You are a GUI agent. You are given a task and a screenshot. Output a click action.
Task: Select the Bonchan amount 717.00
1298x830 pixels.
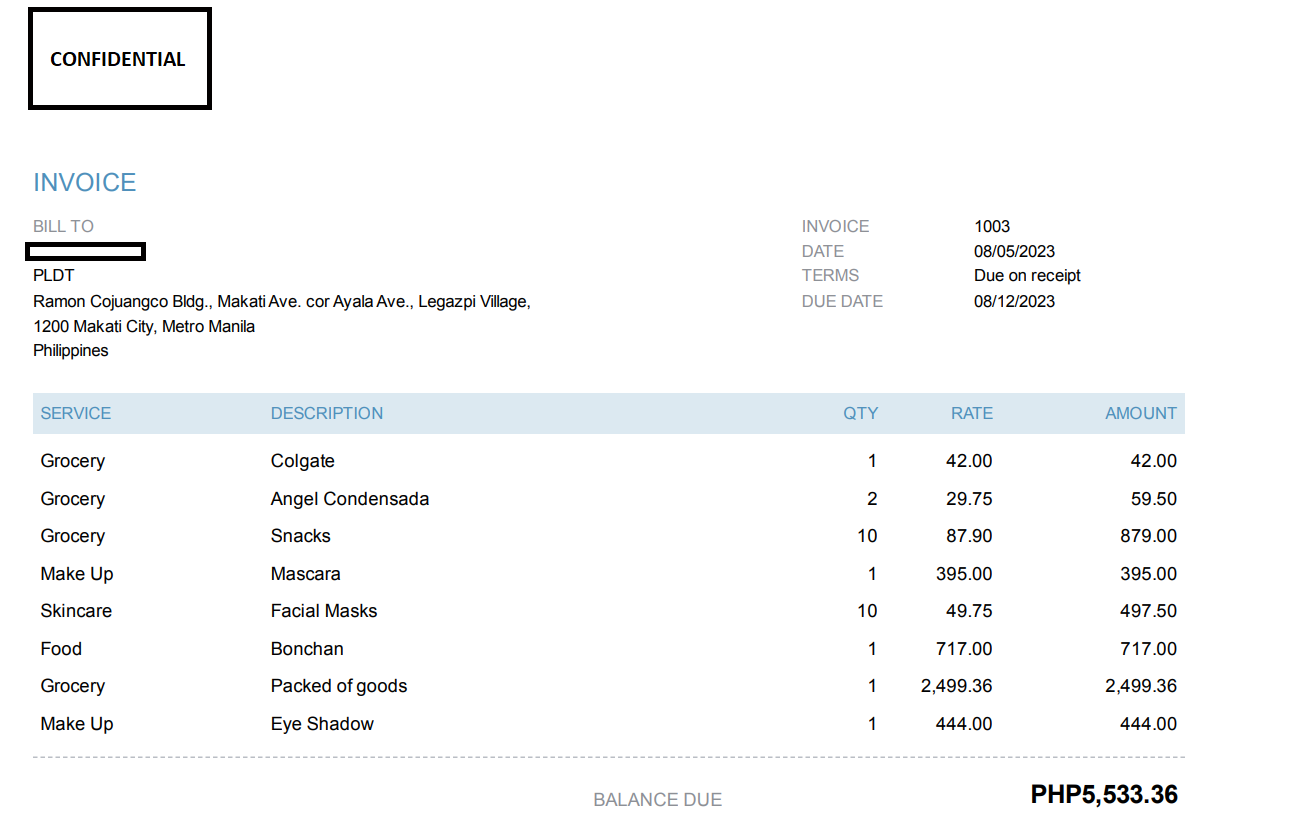tap(1148, 649)
